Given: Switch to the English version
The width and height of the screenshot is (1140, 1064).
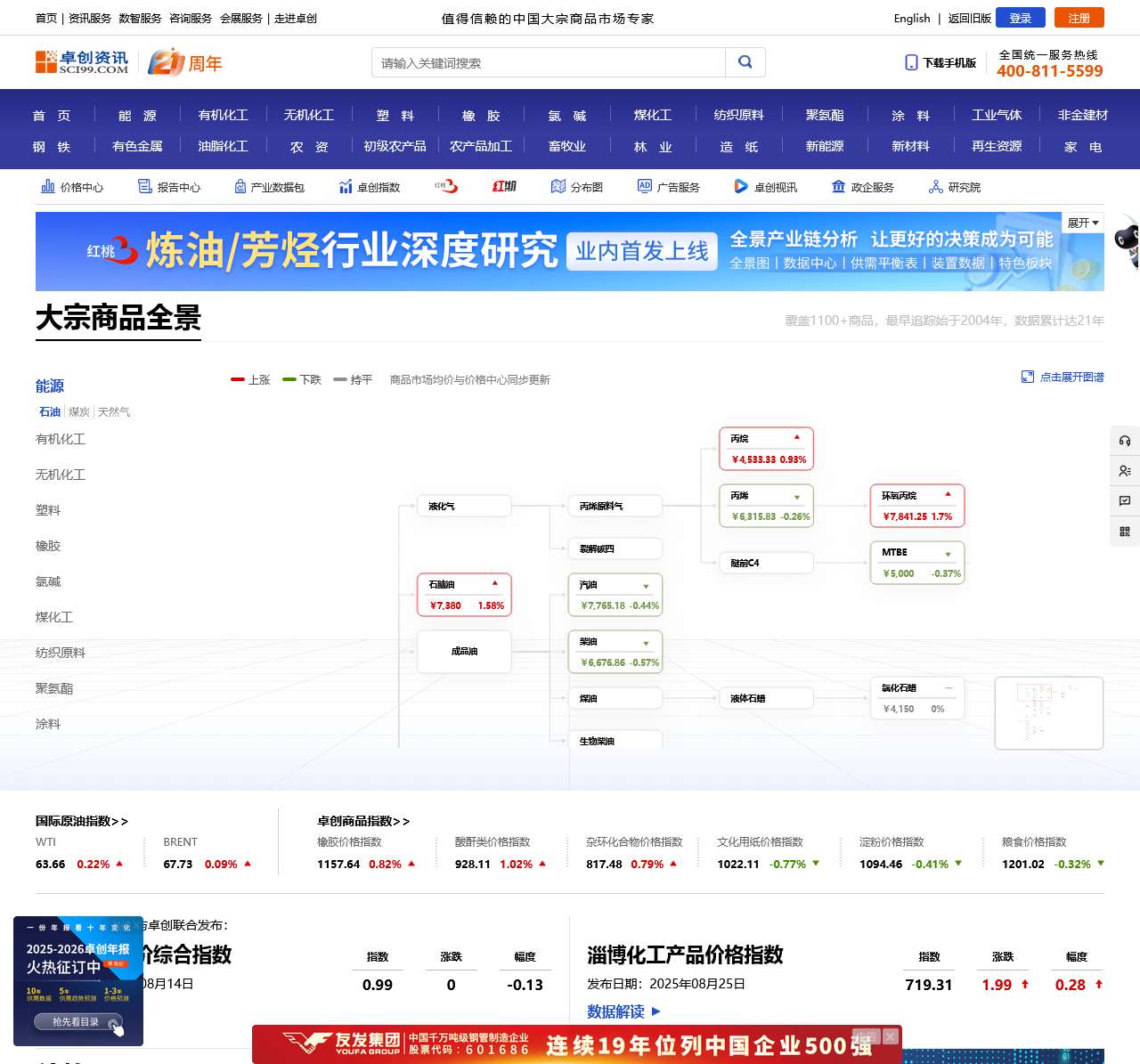Looking at the screenshot, I should pyautogui.click(x=911, y=18).
